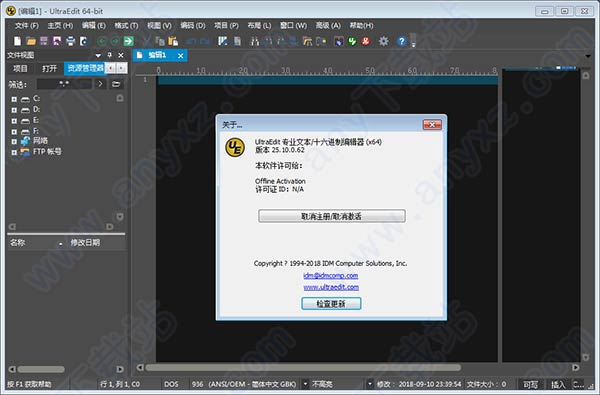Viewport: 600px width, 395px height.
Task: Select the 资源管理器 panel tab
Action: 85,69
